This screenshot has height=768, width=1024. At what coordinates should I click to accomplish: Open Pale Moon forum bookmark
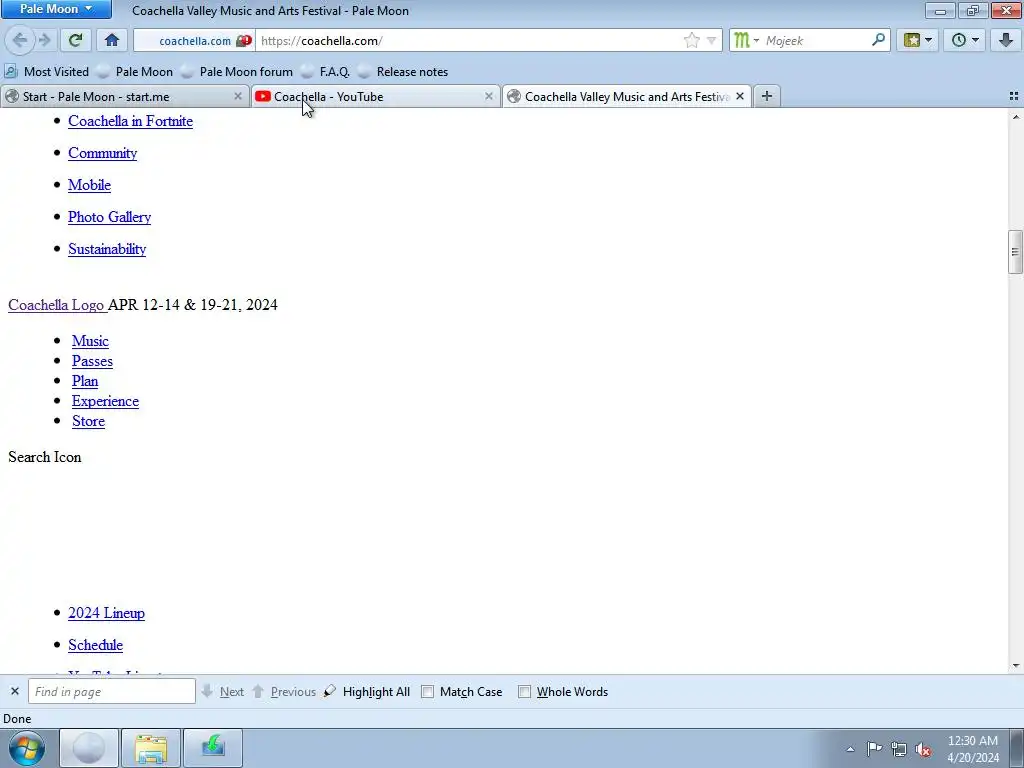[236, 71]
